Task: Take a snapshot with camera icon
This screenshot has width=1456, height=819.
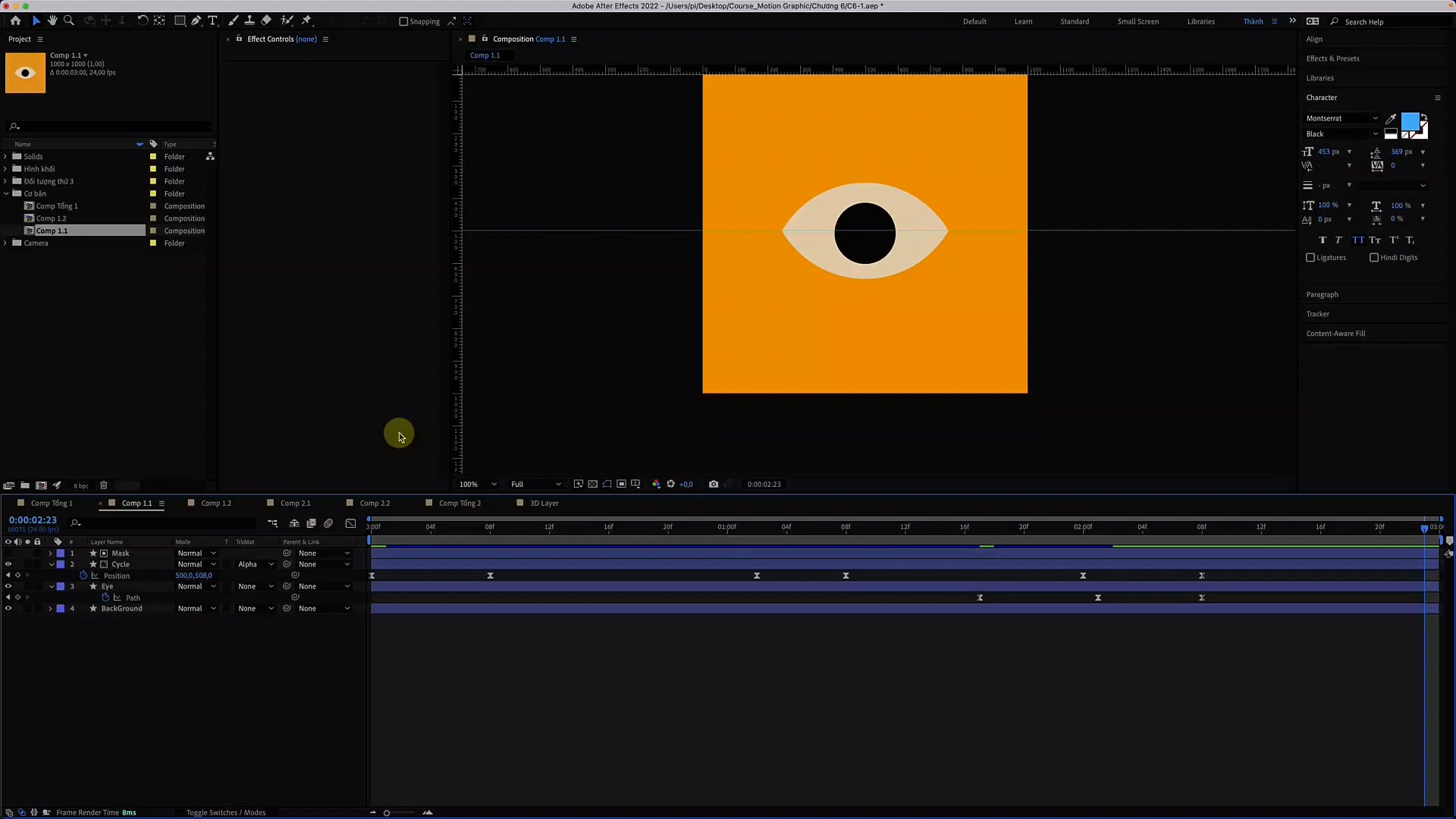Action: point(714,484)
